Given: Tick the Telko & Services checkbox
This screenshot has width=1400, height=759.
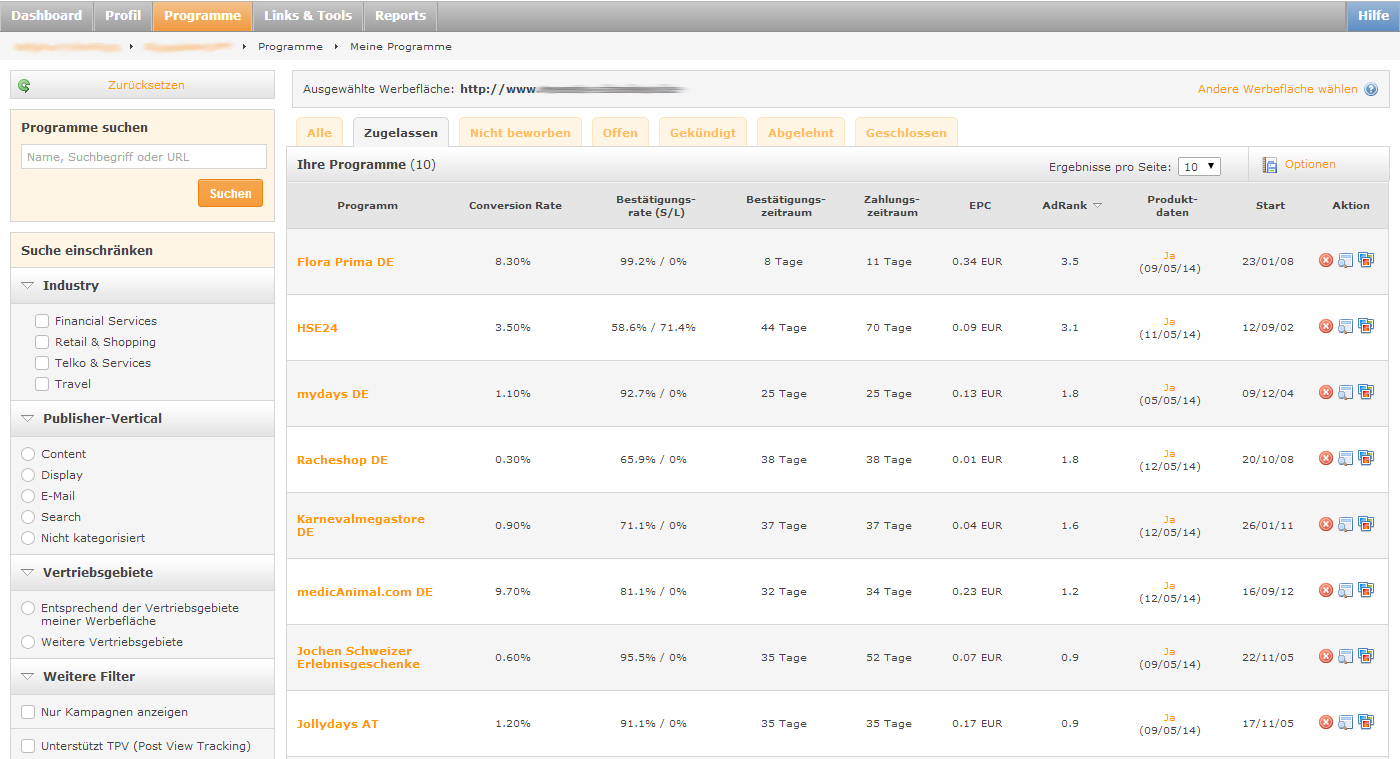Looking at the screenshot, I should [x=42, y=363].
